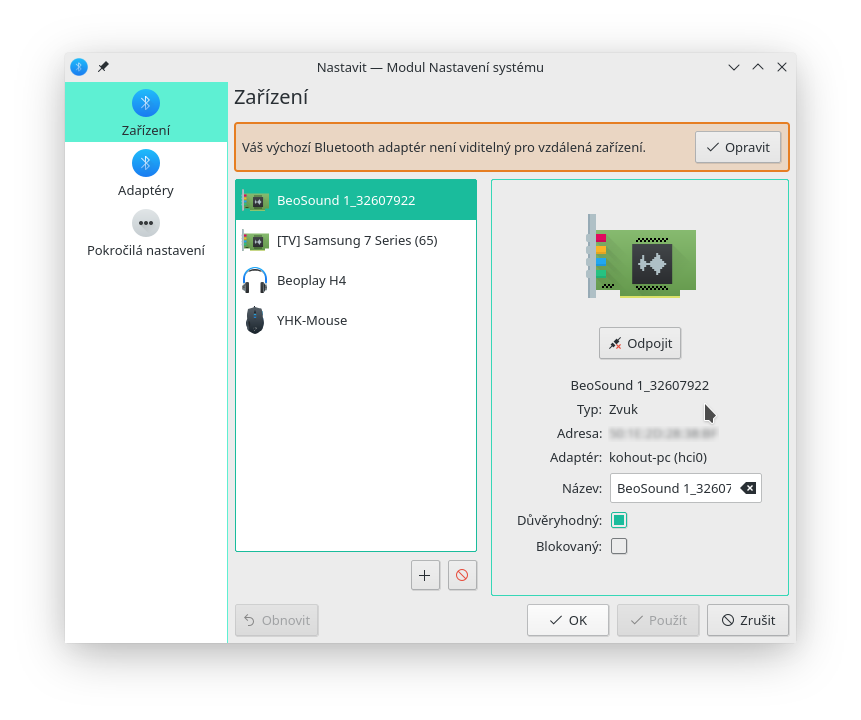Select the Zařízení Bluetooth sidebar icon

[x=146, y=103]
